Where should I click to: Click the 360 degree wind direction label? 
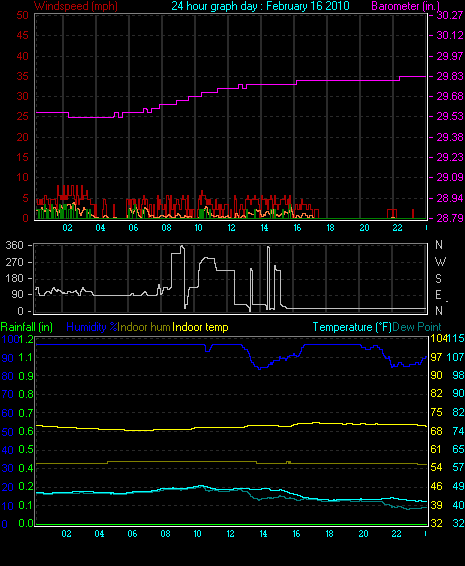(x=14, y=245)
